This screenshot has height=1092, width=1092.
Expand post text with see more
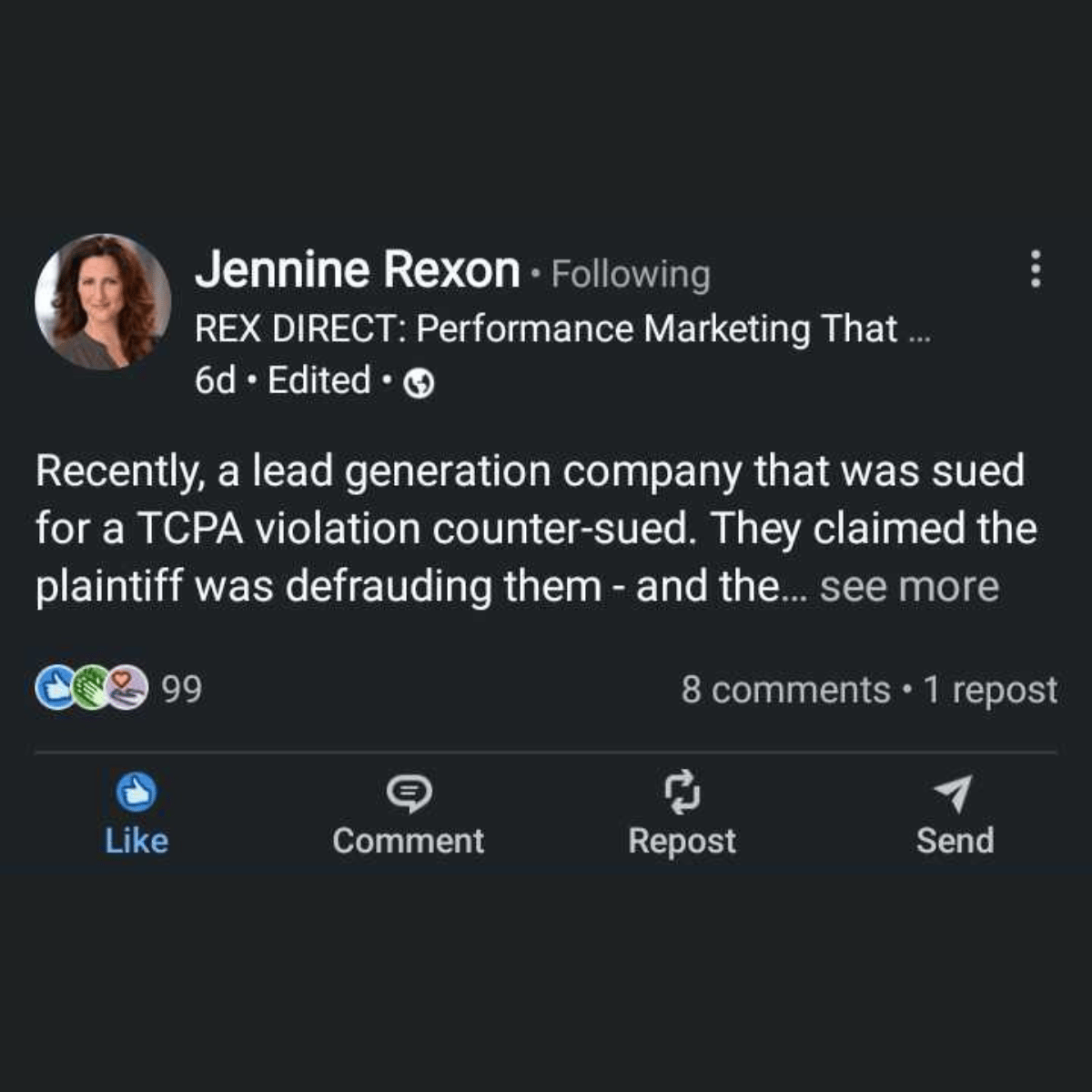908,586
